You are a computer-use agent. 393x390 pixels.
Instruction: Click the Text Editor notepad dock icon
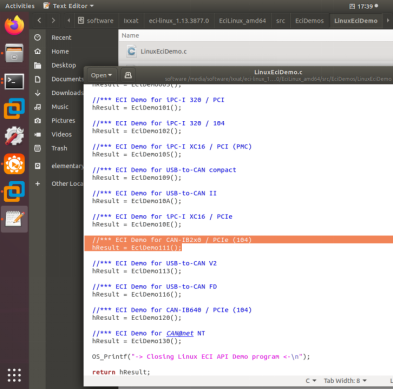pos(14,219)
